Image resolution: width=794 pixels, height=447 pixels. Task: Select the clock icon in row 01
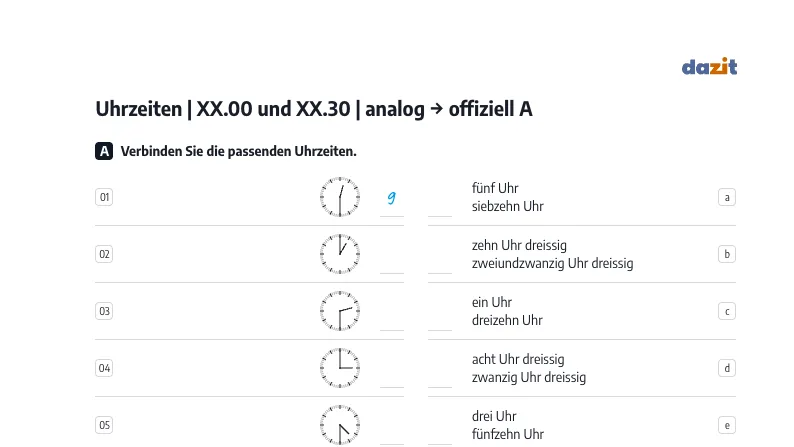coord(340,197)
